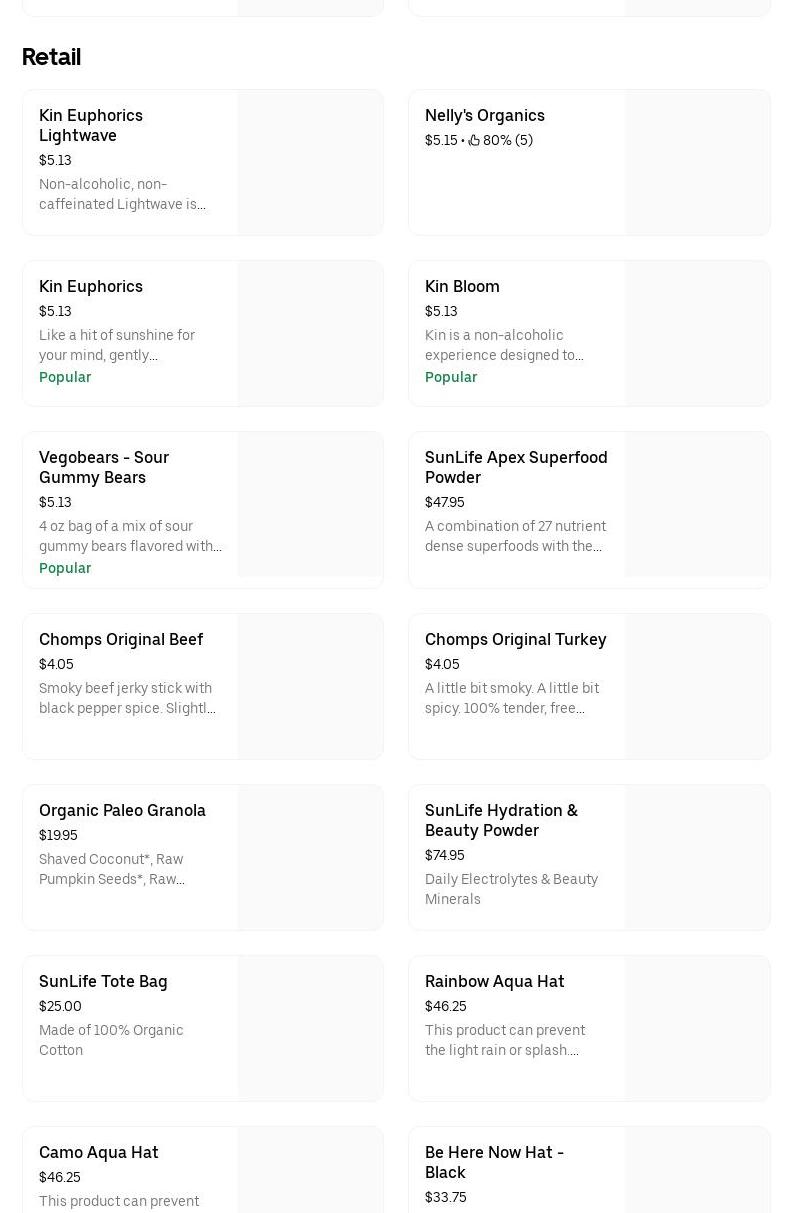Open the Kin Euphorics Lightwave product image

pyautogui.click(x=310, y=162)
